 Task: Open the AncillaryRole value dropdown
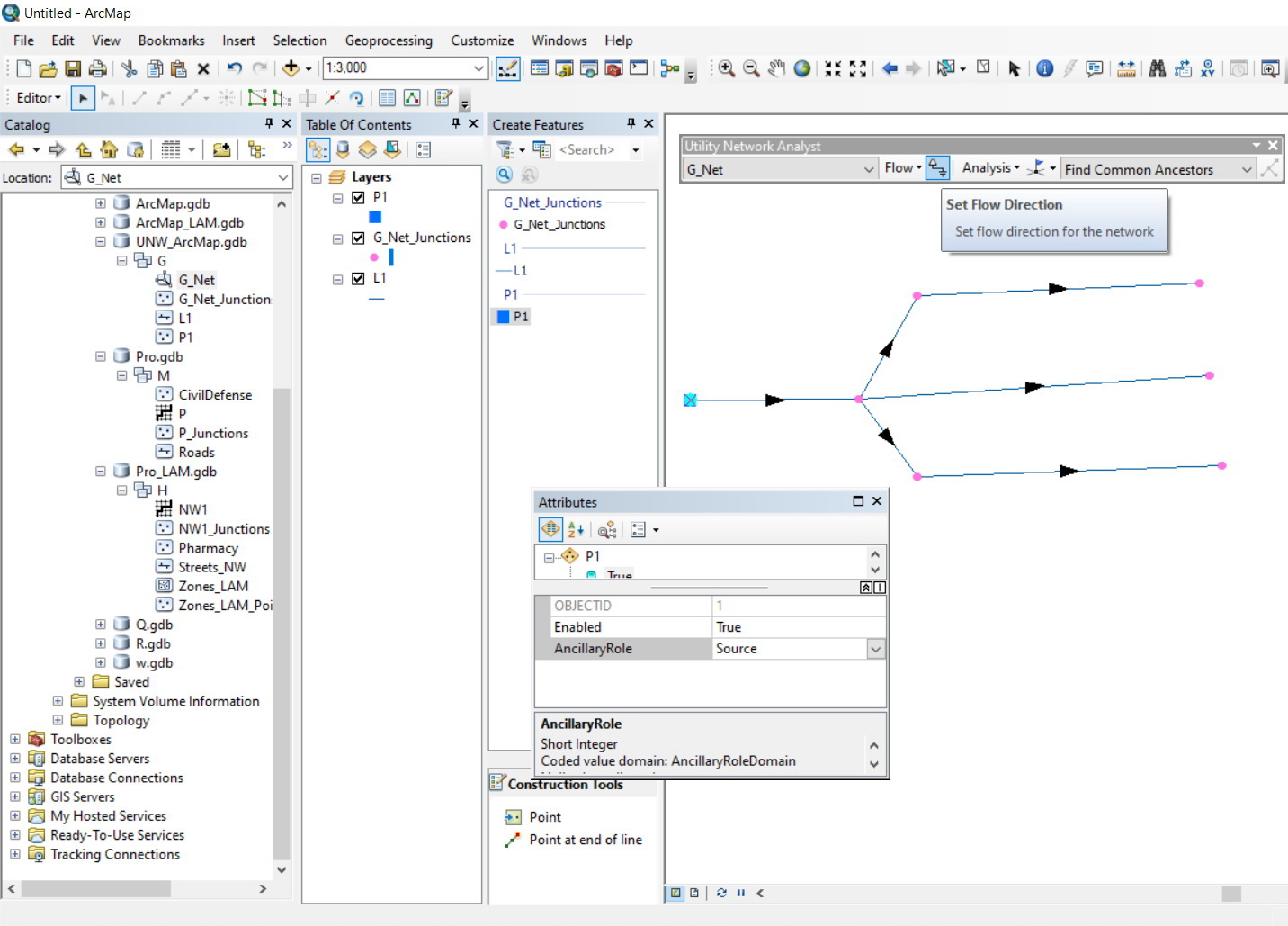[875, 649]
